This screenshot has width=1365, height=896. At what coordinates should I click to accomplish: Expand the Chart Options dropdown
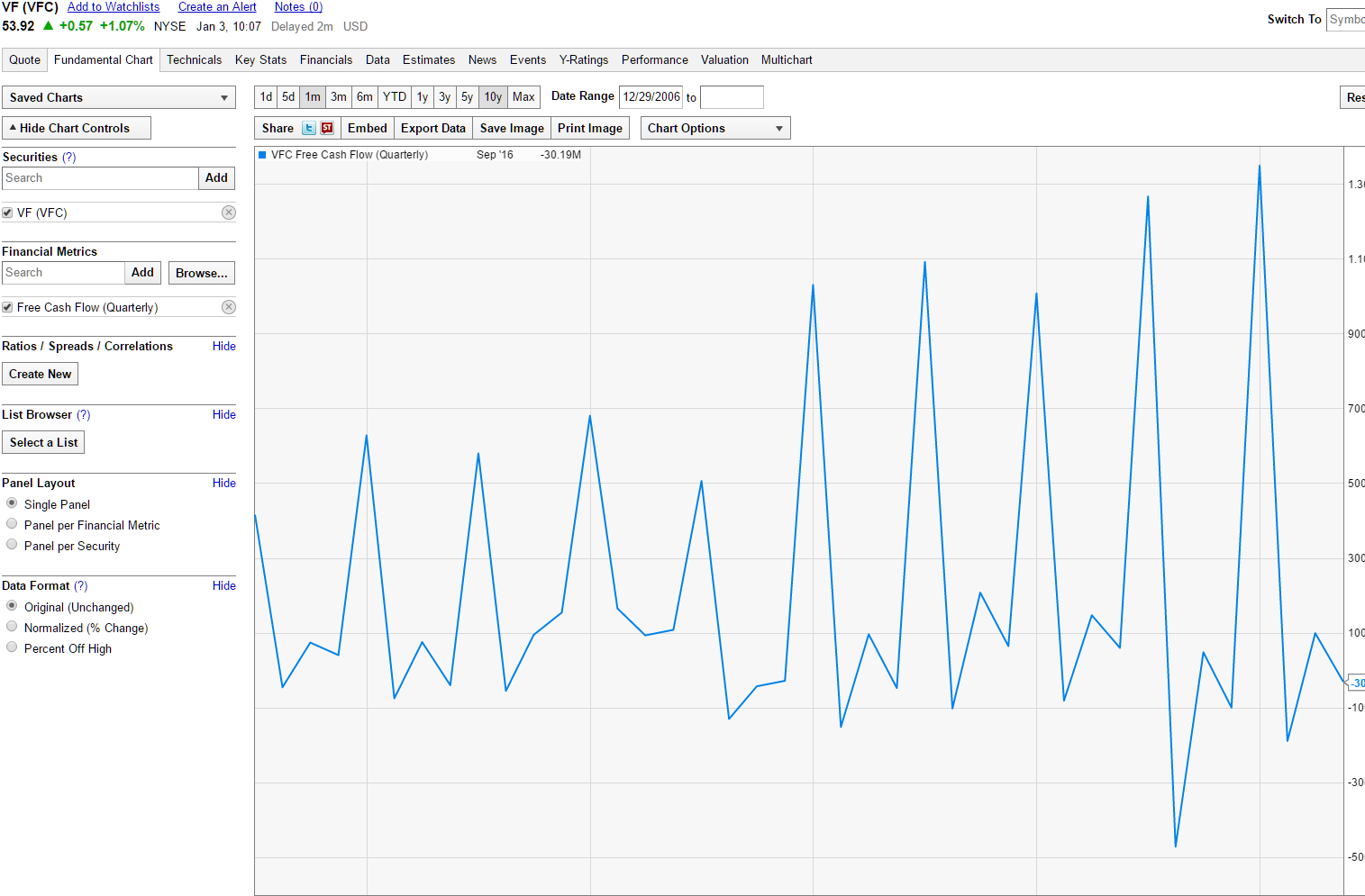(x=715, y=128)
